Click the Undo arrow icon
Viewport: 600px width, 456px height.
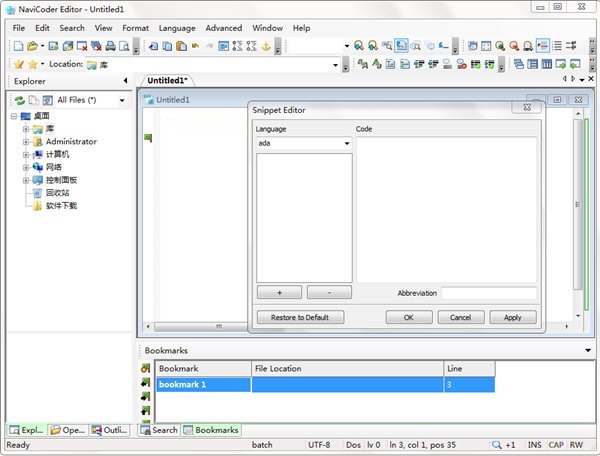tap(196, 46)
